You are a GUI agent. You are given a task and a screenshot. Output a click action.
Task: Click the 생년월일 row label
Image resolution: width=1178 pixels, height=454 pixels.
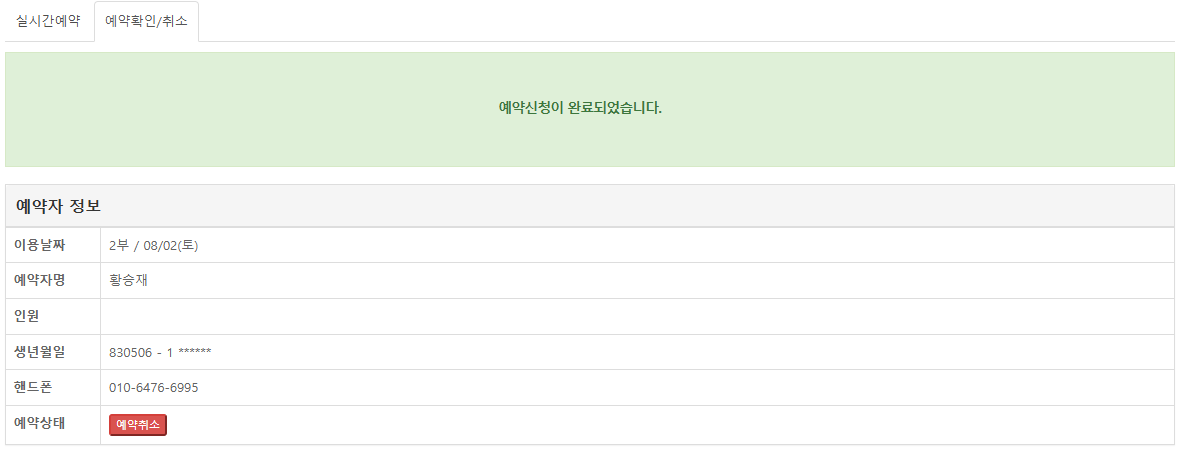[x=40, y=352]
